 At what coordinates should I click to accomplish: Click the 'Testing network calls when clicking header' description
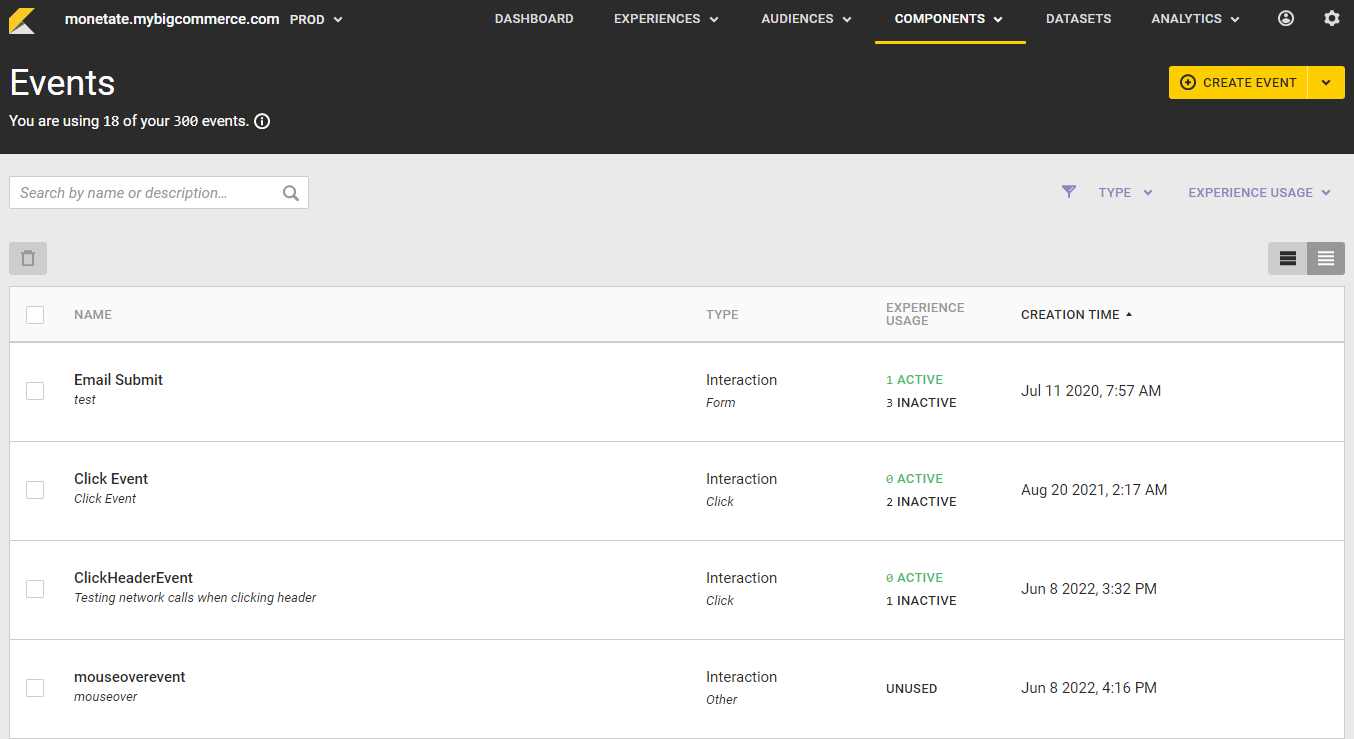(195, 598)
